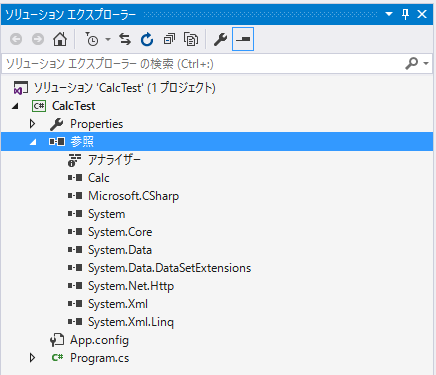Click the reference icon beside Microsoft.CSharp
Screen dimensions: 436x375
75,196
